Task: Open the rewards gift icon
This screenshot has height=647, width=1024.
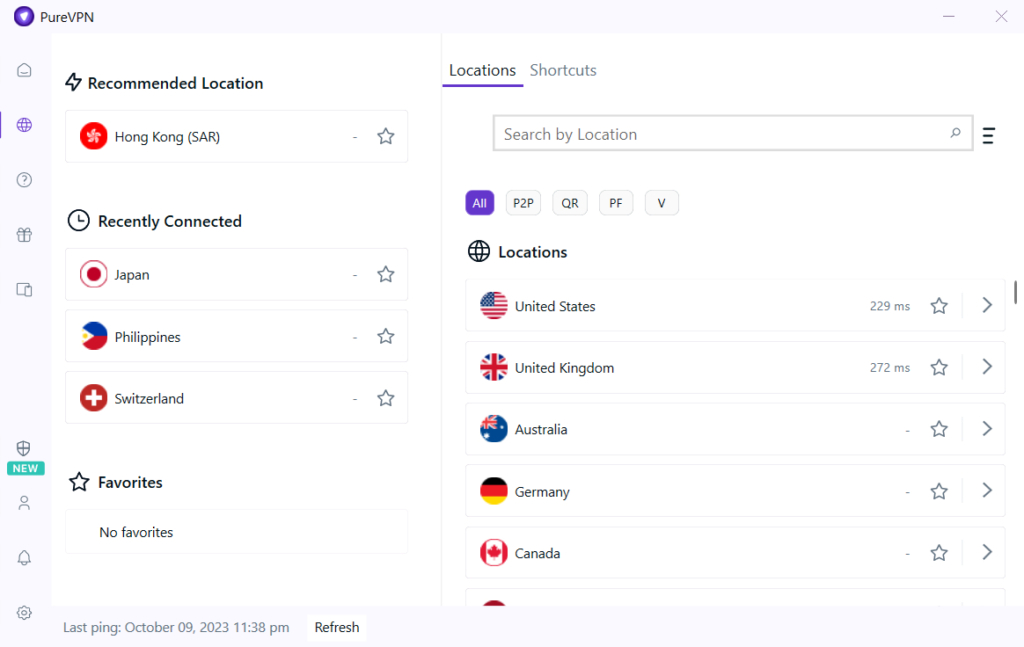Action: click(x=24, y=234)
